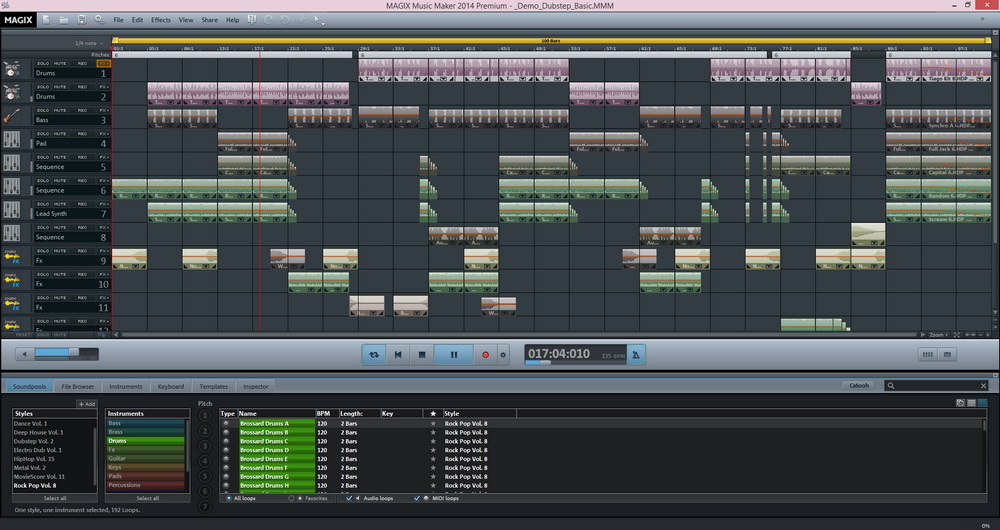Click the Fx track 9 icon
Screen dimensions: 1000x530
(x=11, y=256)
